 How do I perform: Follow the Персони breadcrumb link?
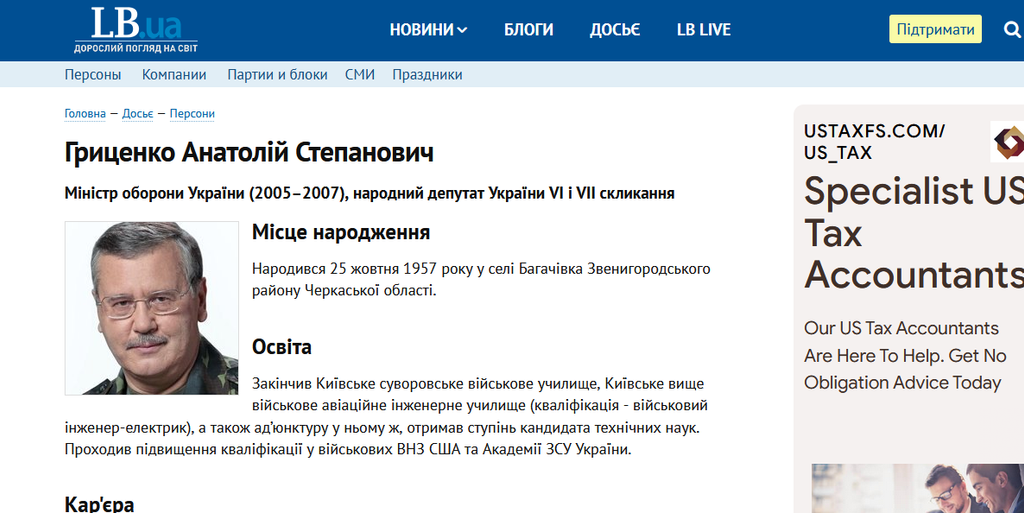click(x=192, y=114)
